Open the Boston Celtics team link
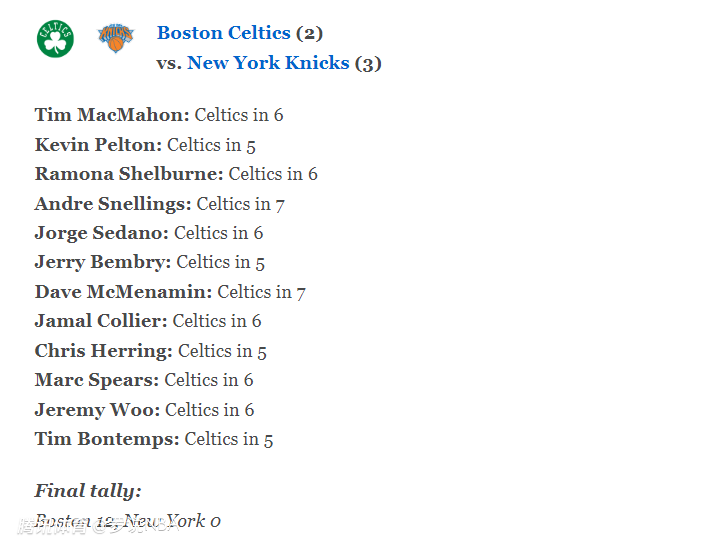Screen dimensions: 710x550 point(224,33)
